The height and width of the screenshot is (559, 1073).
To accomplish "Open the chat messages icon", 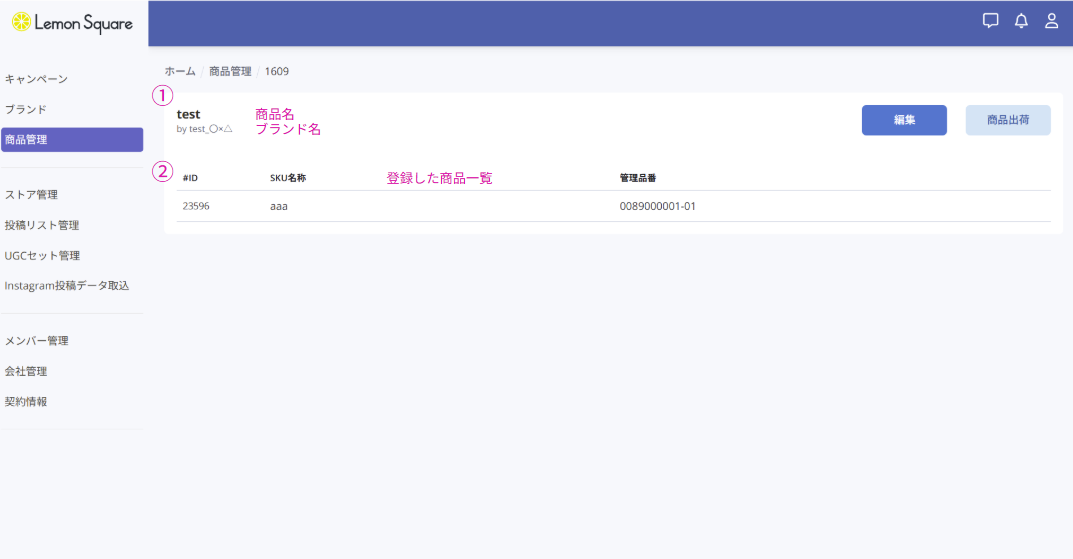I will 990,21.
